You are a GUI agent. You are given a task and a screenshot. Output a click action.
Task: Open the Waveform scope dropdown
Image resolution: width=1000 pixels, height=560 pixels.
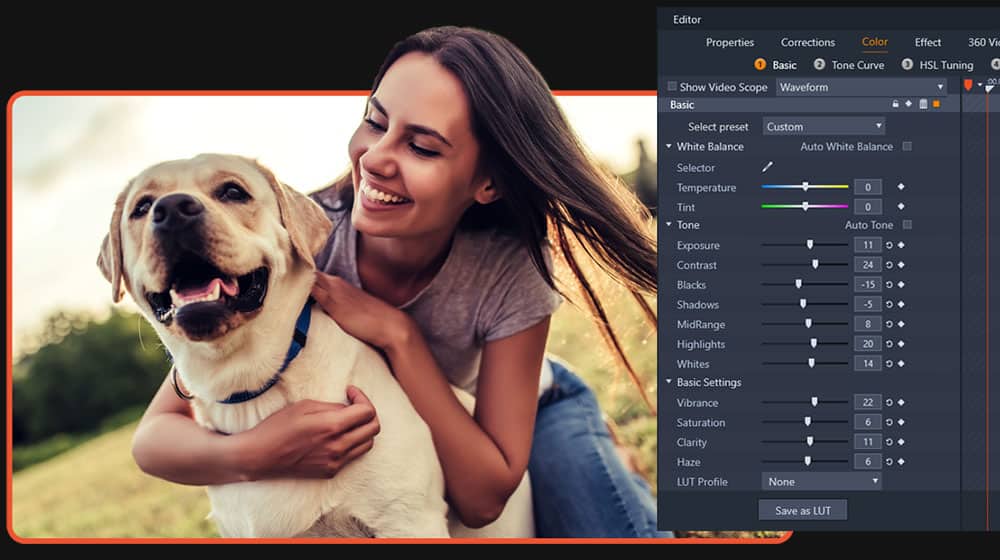[860, 87]
